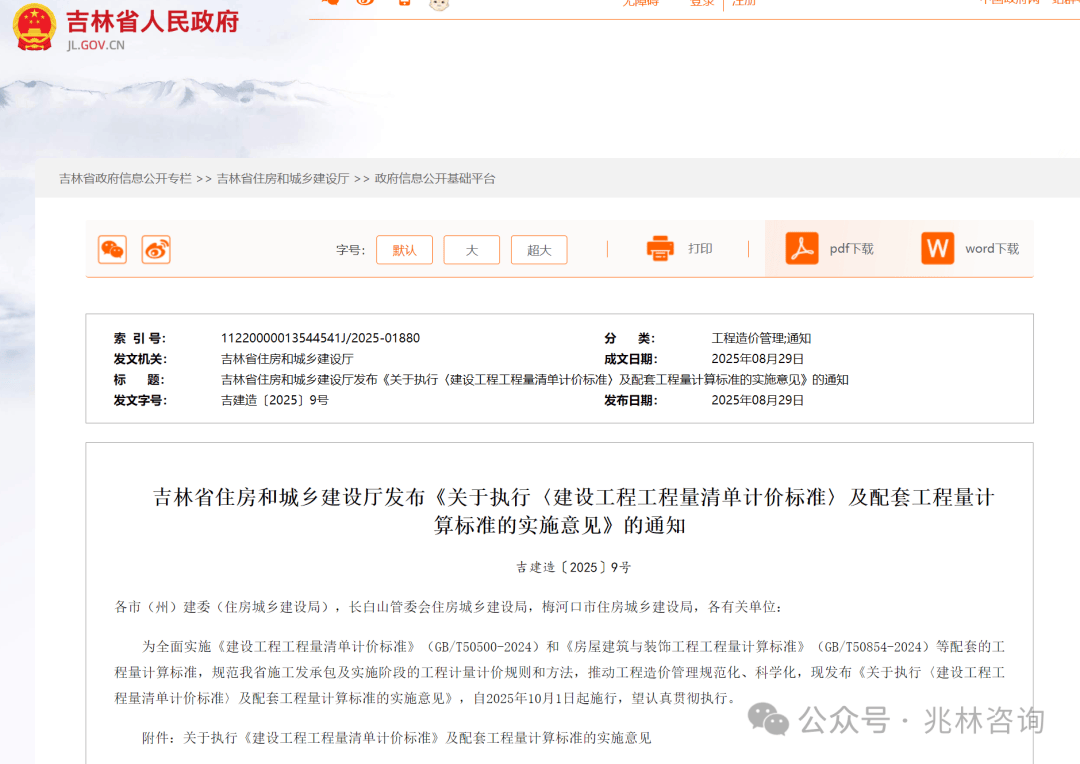
Task: Click the 字号: label
Action: click(x=351, y=250)
